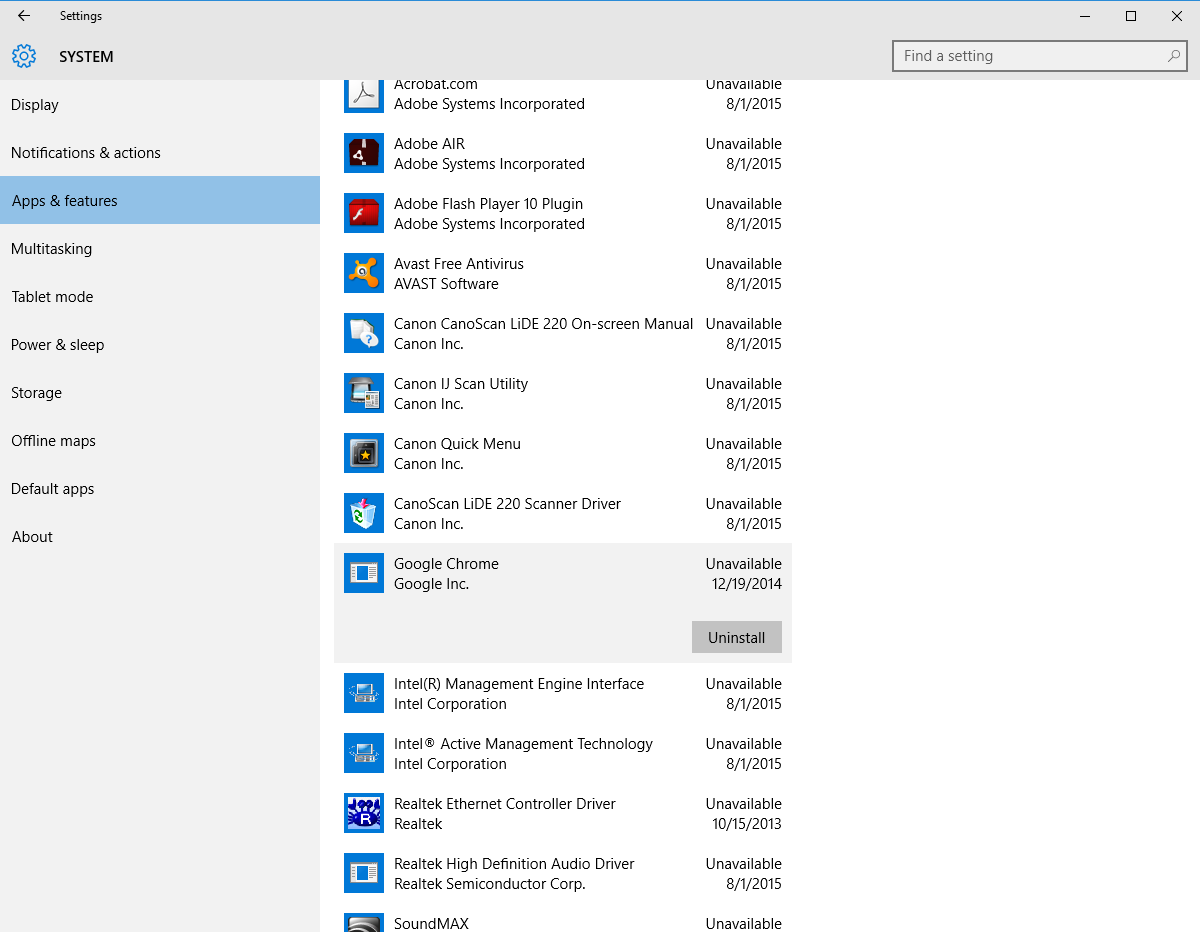Viewport: 1200px width, 932px height.
Task: Select the Adobe AIR app name
Action: [429, 144]
